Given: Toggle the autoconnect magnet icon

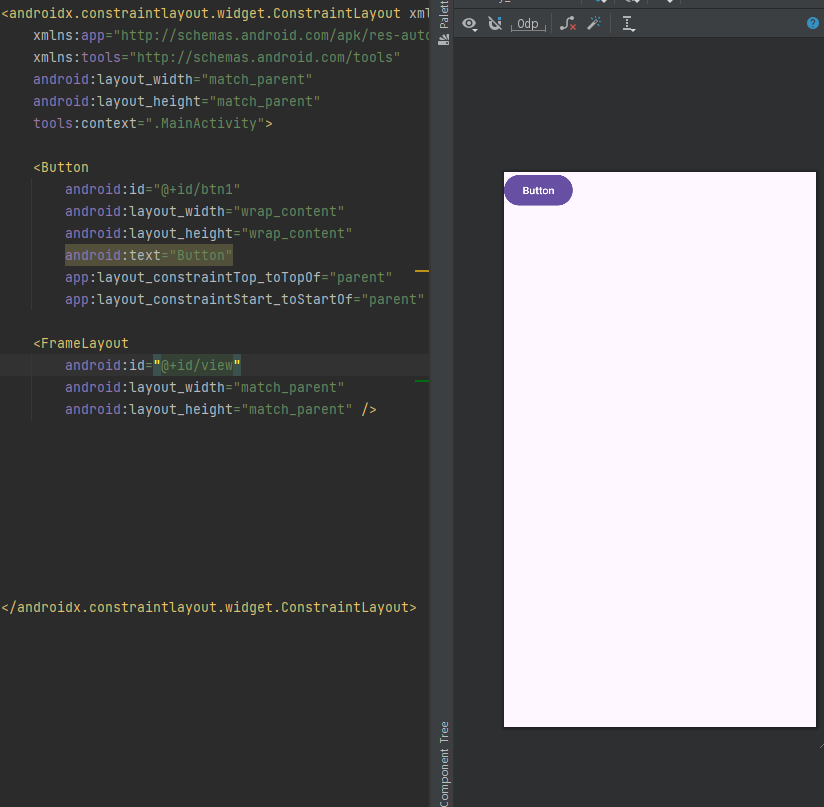Looking at the screenshot, I should point(495,24).
